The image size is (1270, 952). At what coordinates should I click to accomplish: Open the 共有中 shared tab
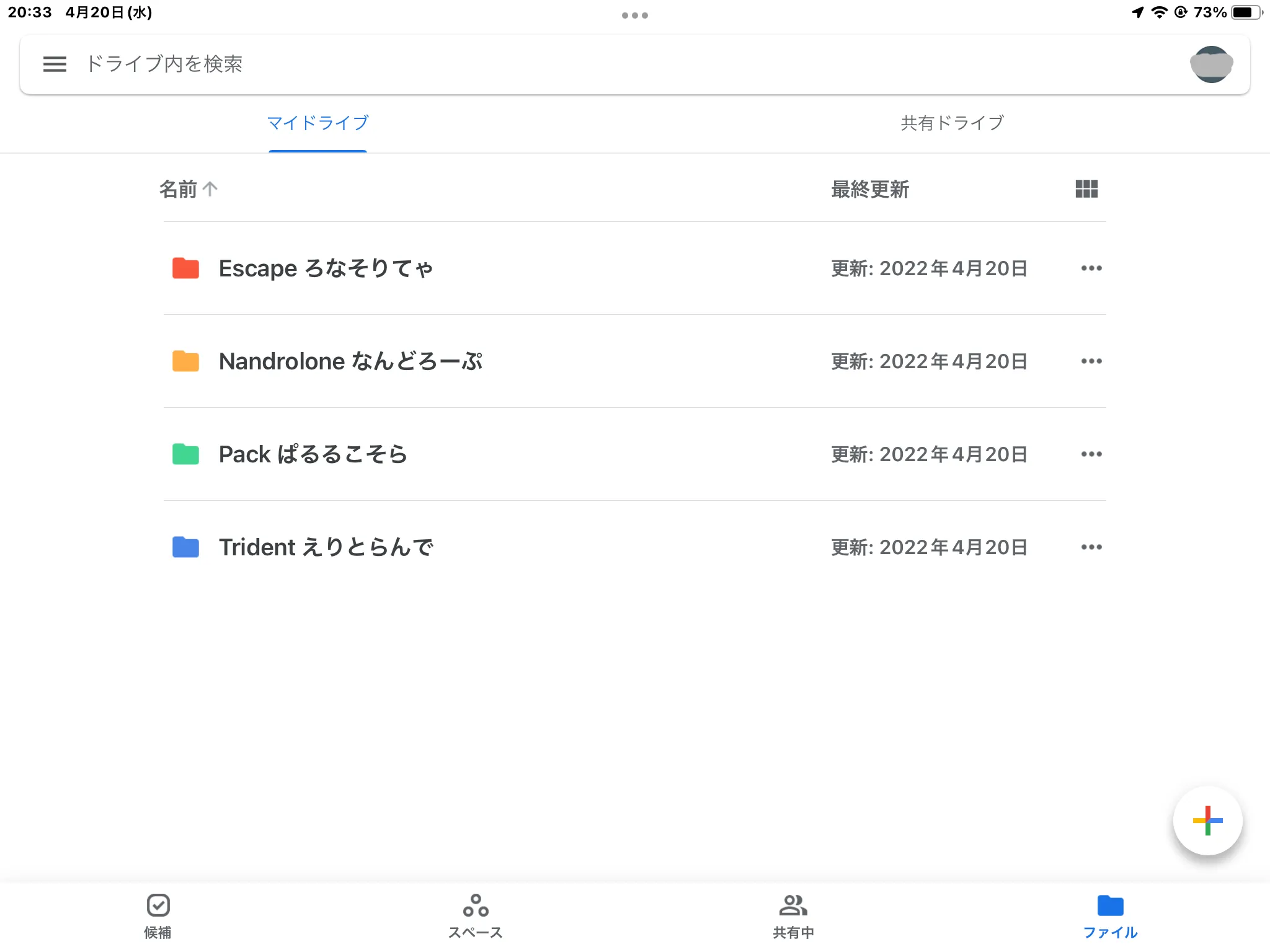click(x=793, y=915)
